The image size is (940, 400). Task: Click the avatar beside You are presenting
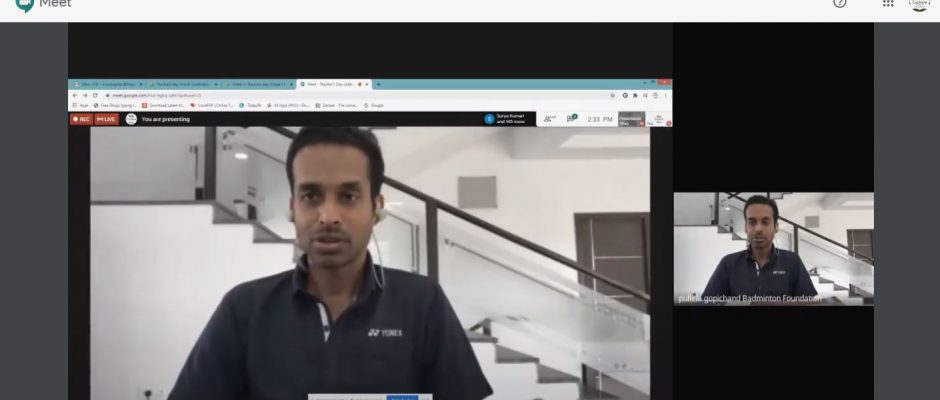click(x=131, y=119)
